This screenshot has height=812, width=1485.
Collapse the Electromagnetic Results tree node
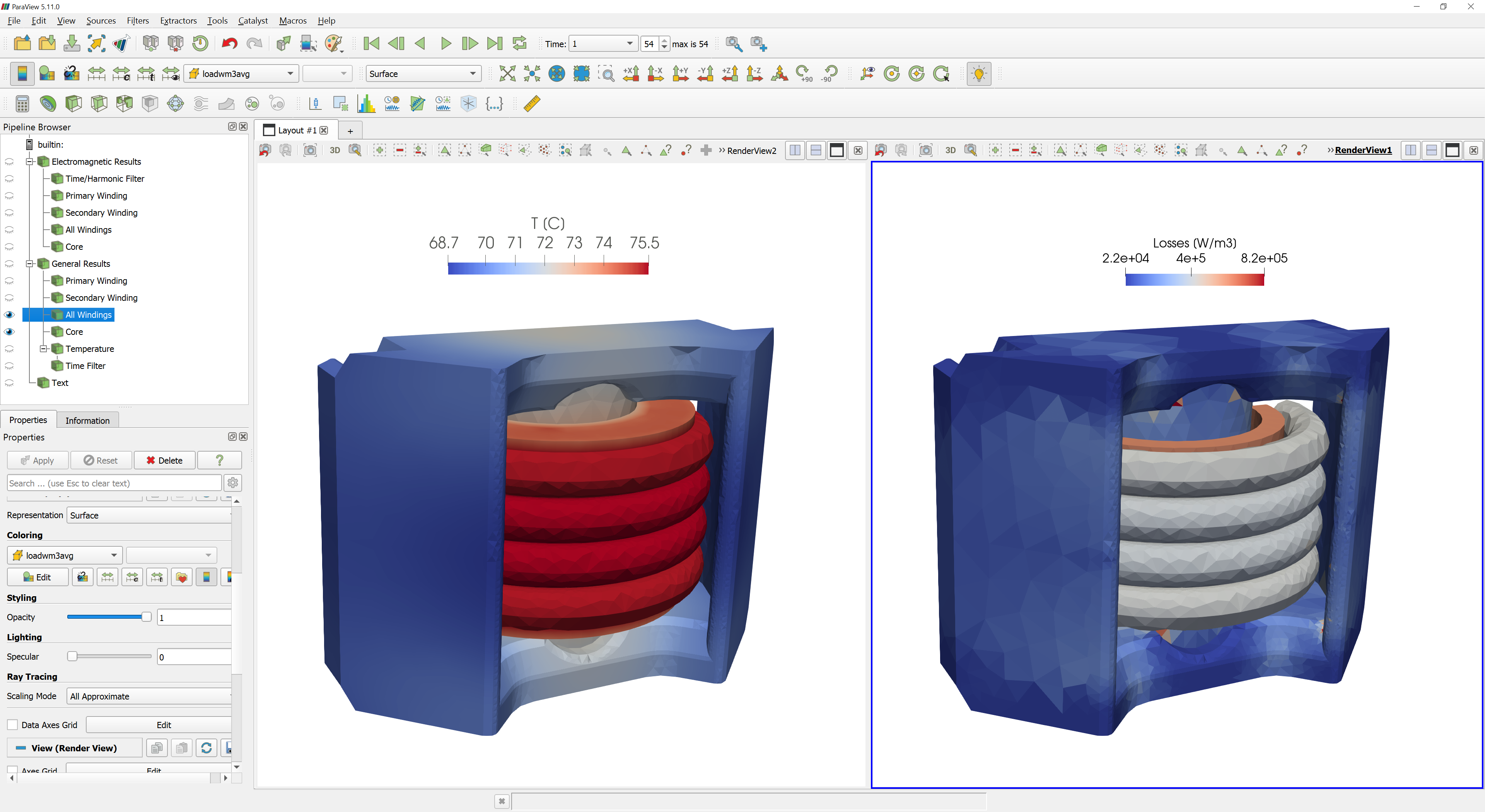[29, 162]
